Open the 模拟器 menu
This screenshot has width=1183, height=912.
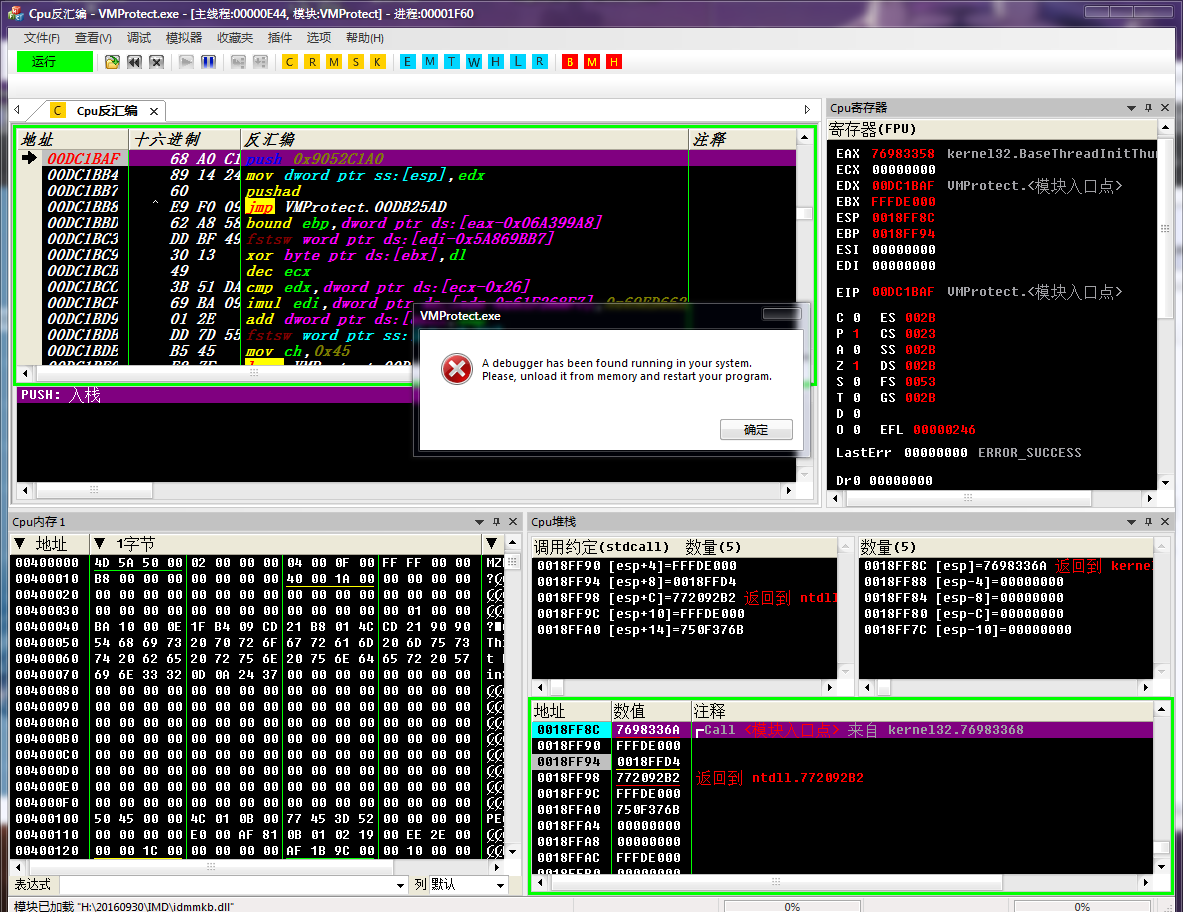pos(184,38)
